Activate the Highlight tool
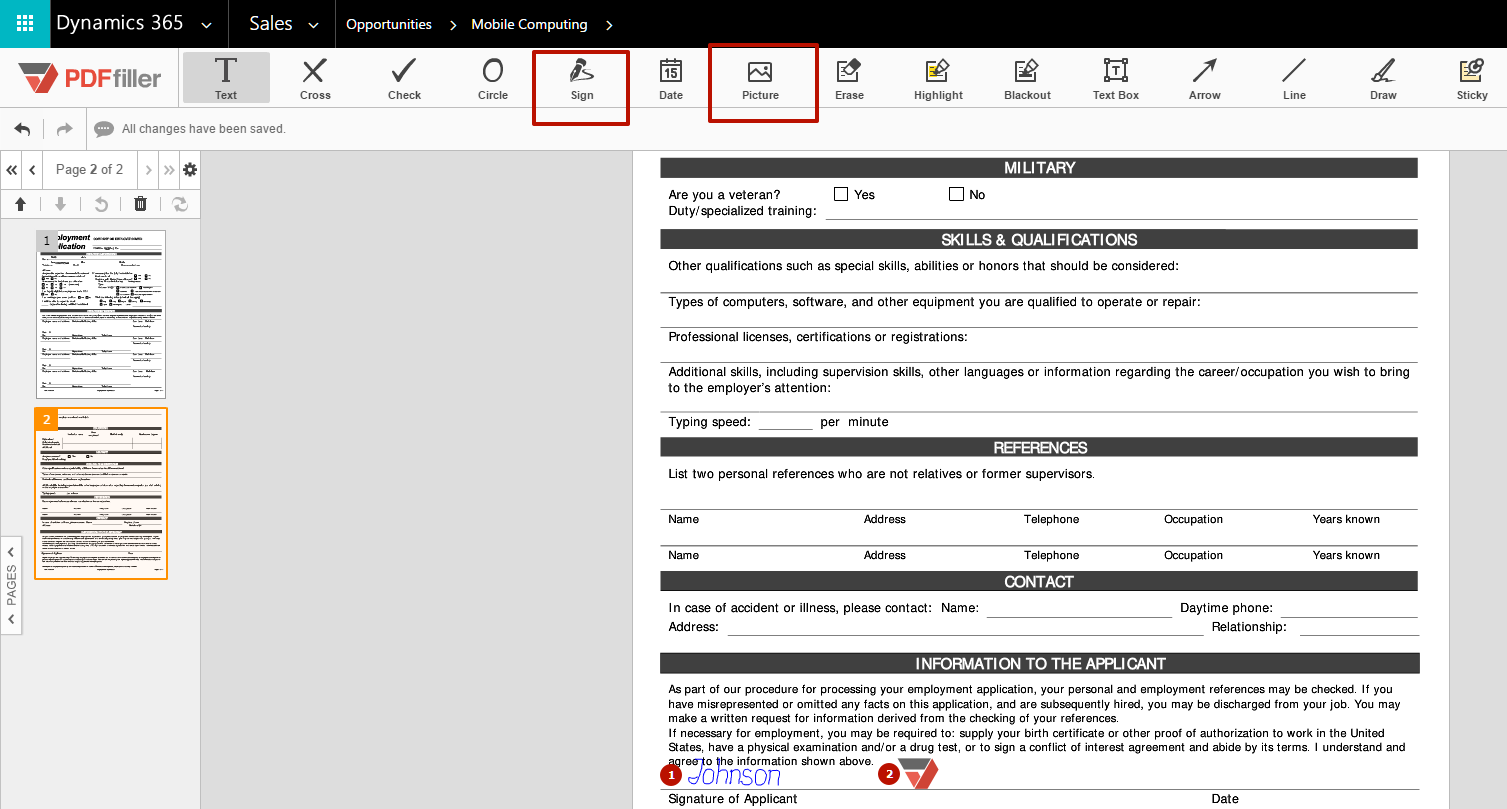 [x=938, y=78]
